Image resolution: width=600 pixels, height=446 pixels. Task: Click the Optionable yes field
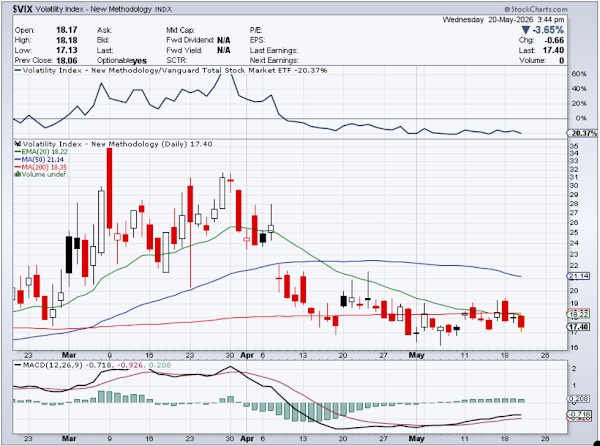point(122,60)
